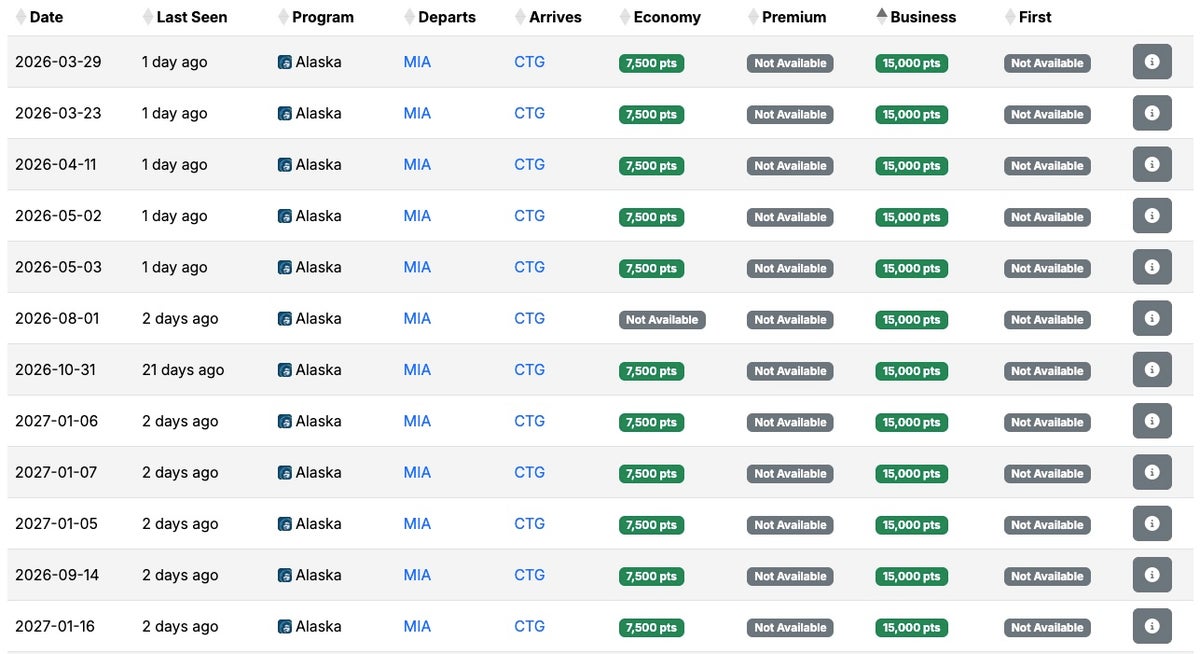Viewport: 1200px width, 654px height.
Task: Click info icon for 2026-03-29 flight
Action: (x=1151, y=62)
